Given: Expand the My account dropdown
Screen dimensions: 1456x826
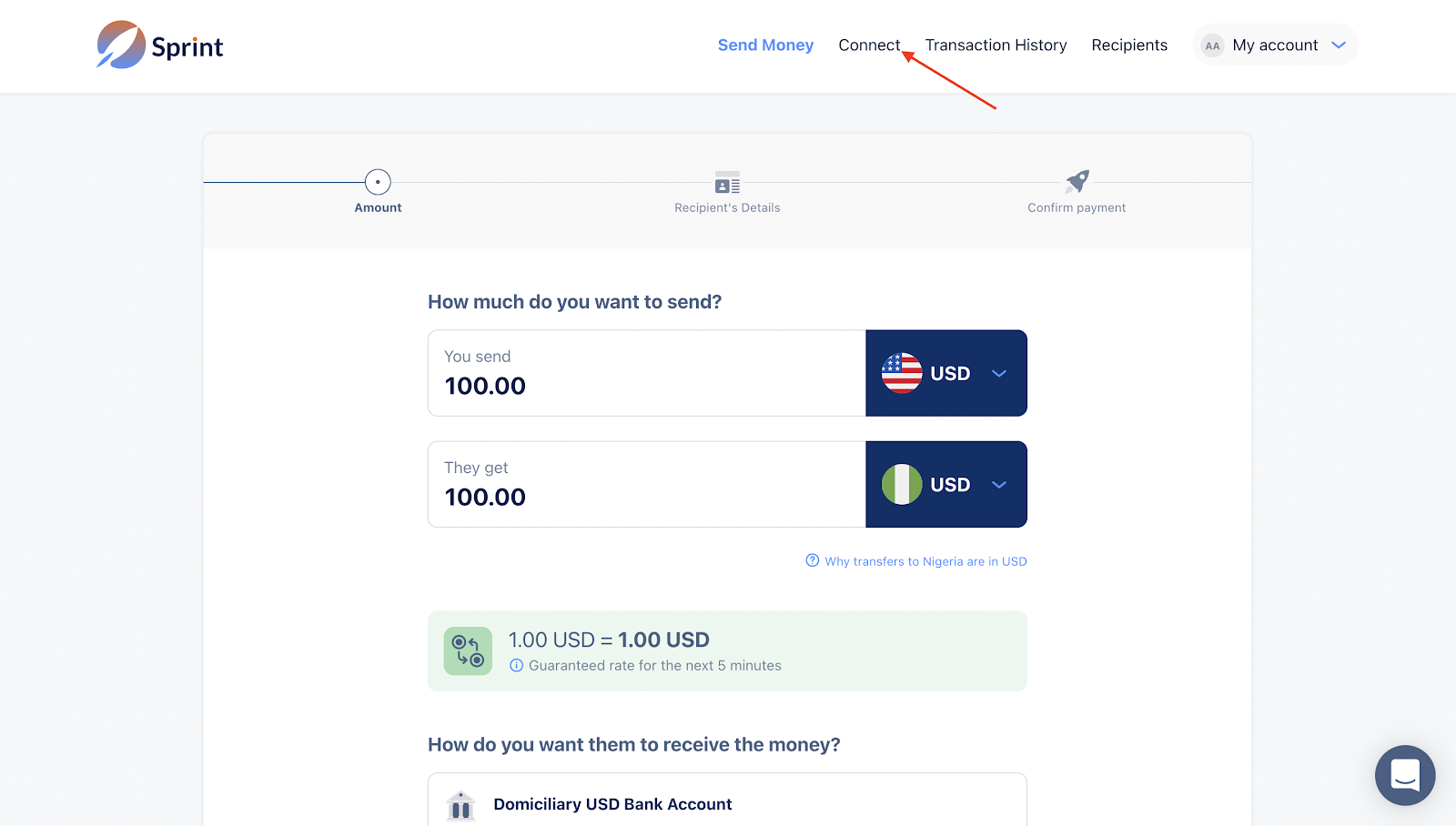Looking at the screenshot, I should tap(1338, 45).
